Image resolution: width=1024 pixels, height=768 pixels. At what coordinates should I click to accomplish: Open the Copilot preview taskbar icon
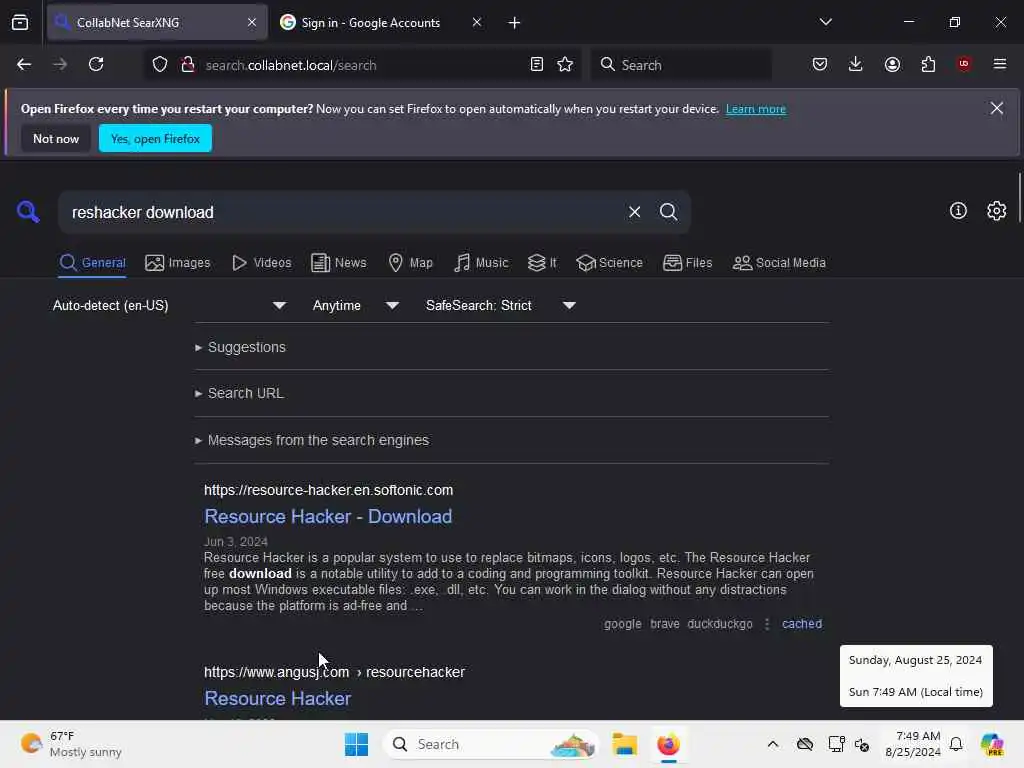[992, 744]
